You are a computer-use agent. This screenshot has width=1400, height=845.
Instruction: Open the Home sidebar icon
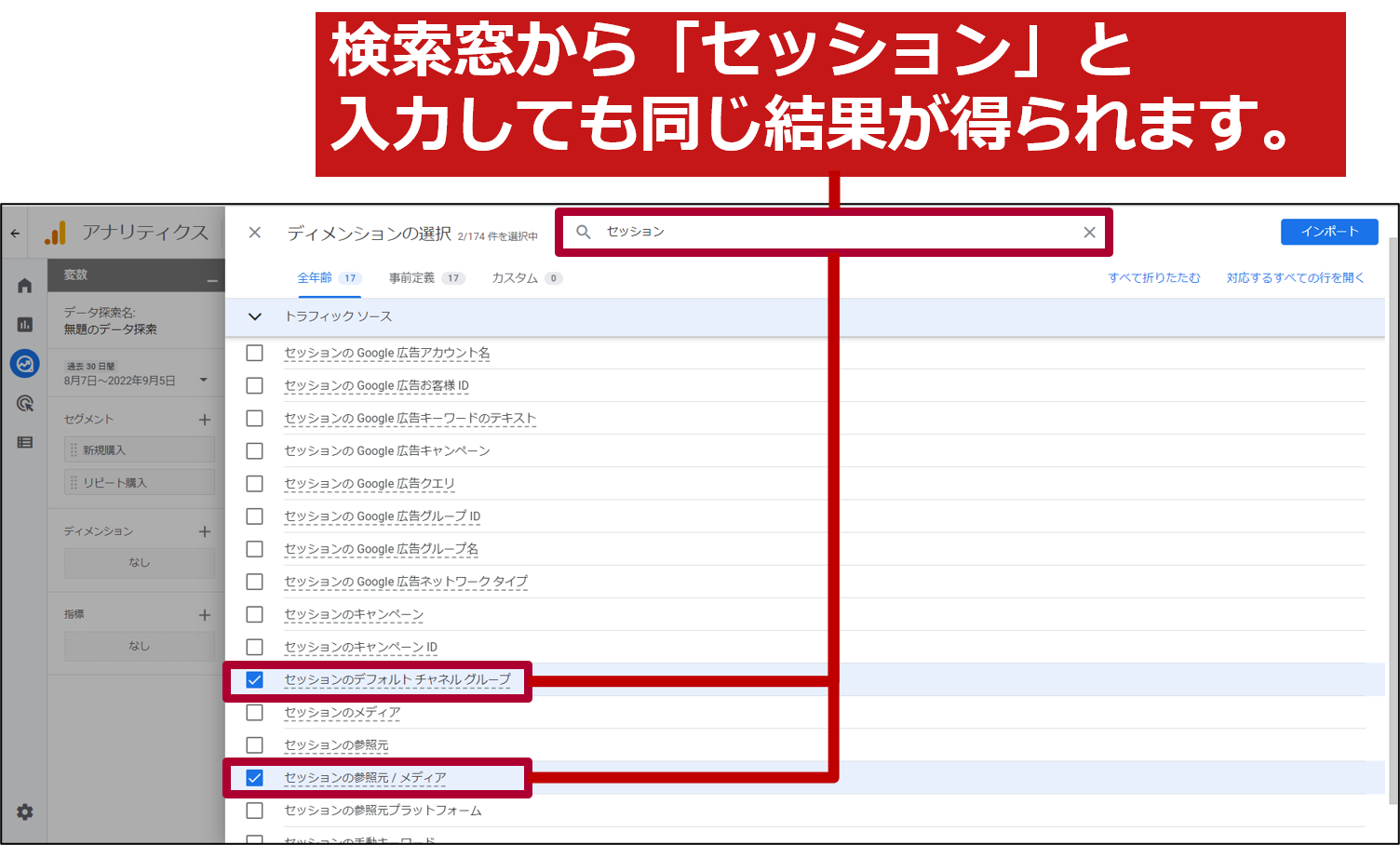(x=25, y=286)
